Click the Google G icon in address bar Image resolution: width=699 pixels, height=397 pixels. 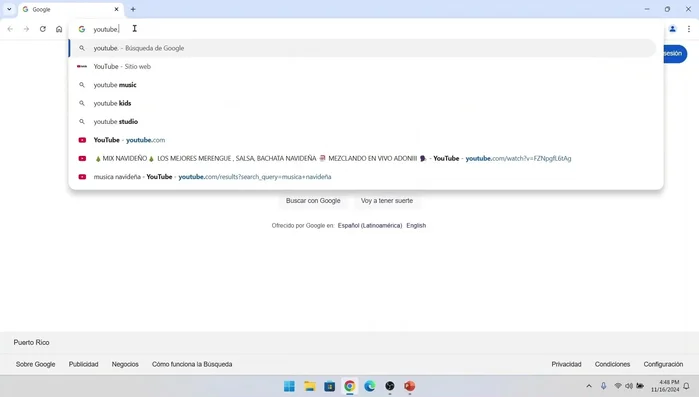82,29
